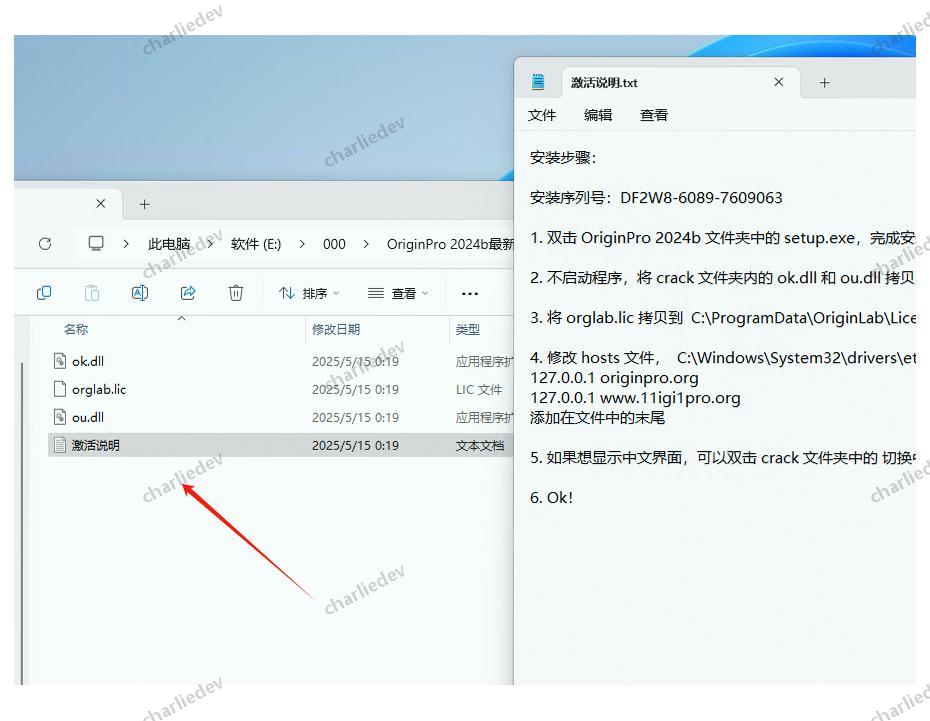Select the ok.dll file name
Screen dimensions: 930x721
click(x=88, y=360)
